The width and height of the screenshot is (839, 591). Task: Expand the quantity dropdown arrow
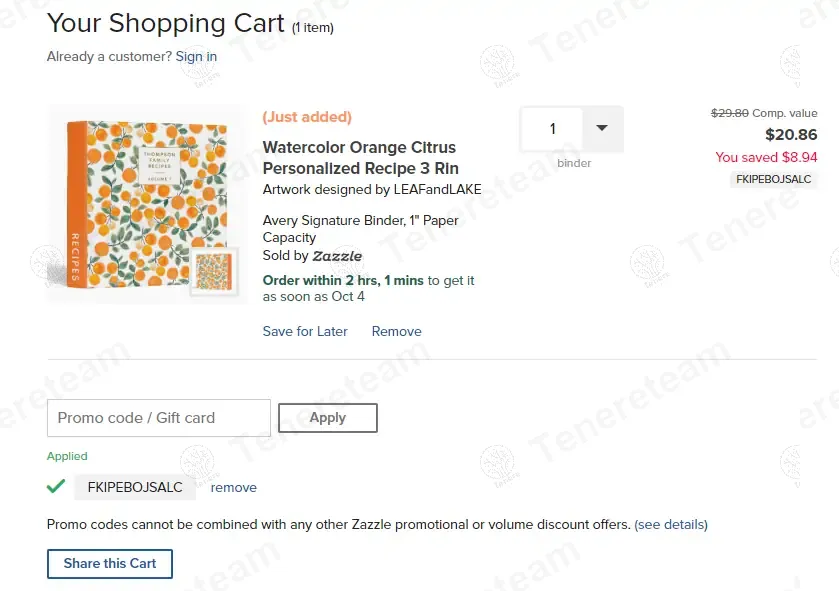pos(602,128)
